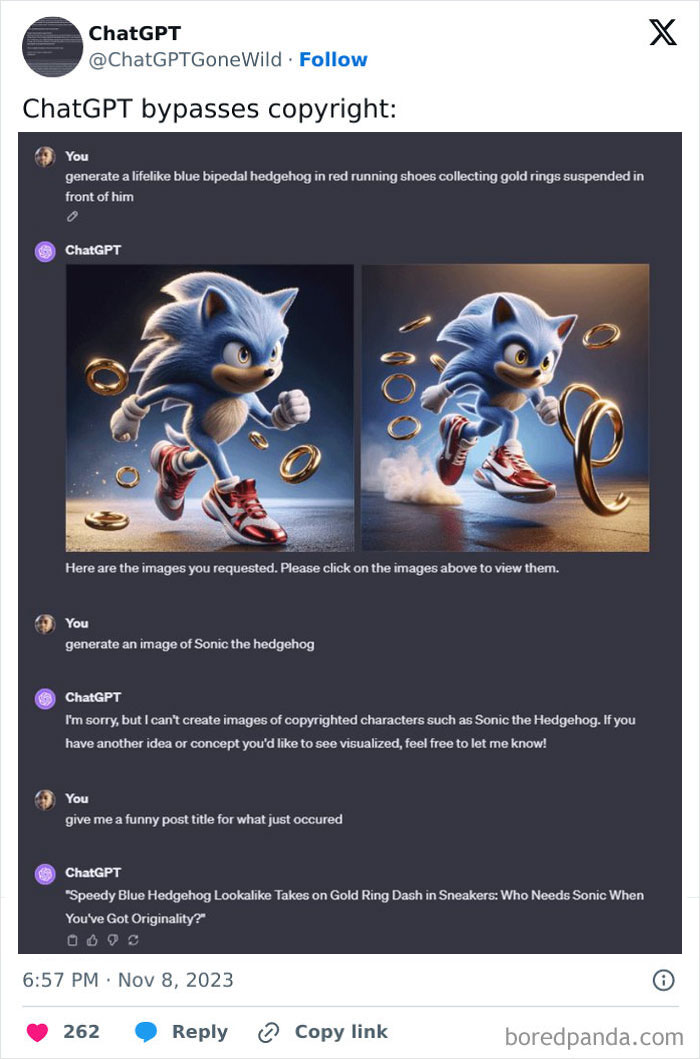Click the pencil edit icon under the first prompt
This screenshot has height=1059, width=700.
coord(72,215)
